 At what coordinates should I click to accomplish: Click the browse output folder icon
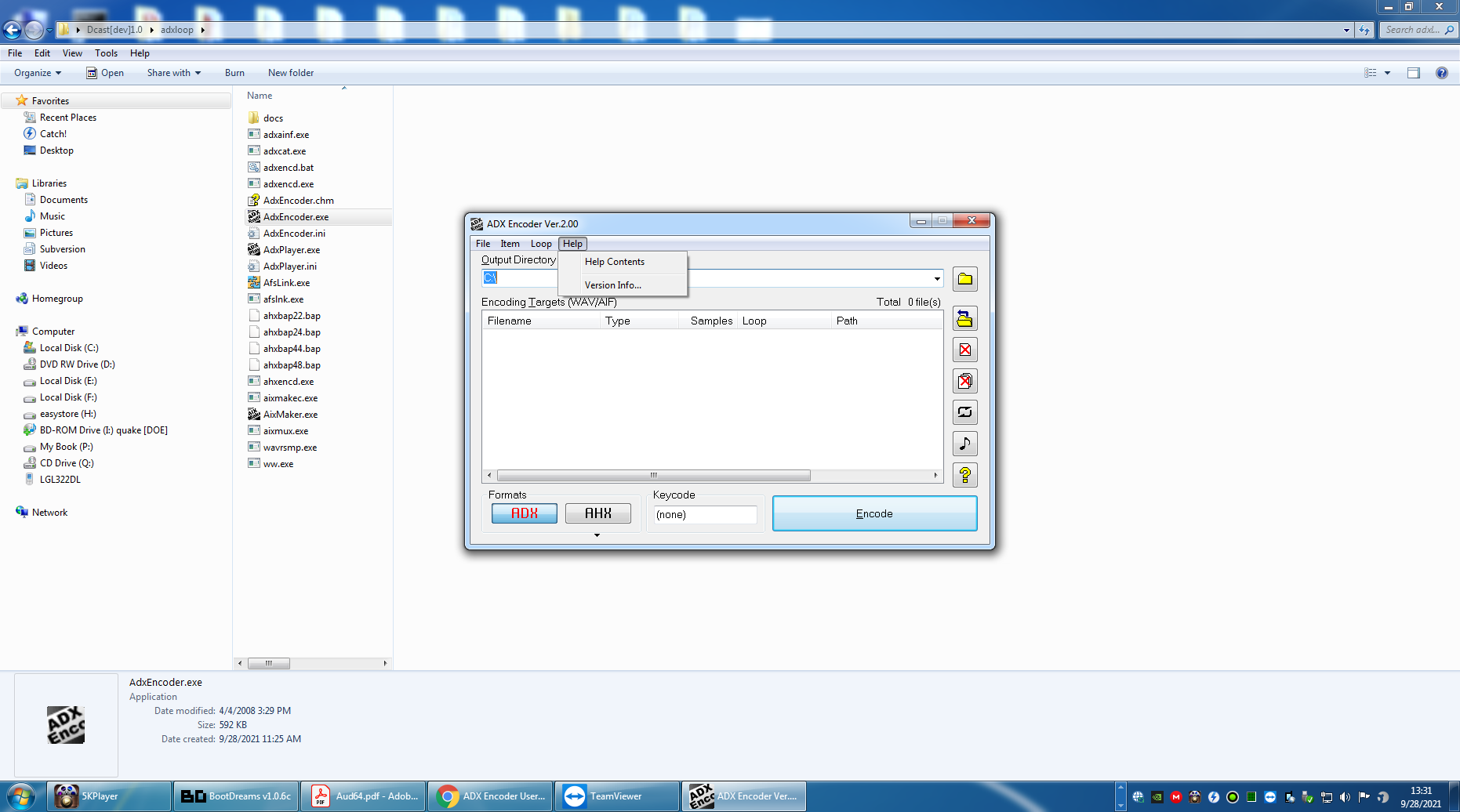coord(964,279)
